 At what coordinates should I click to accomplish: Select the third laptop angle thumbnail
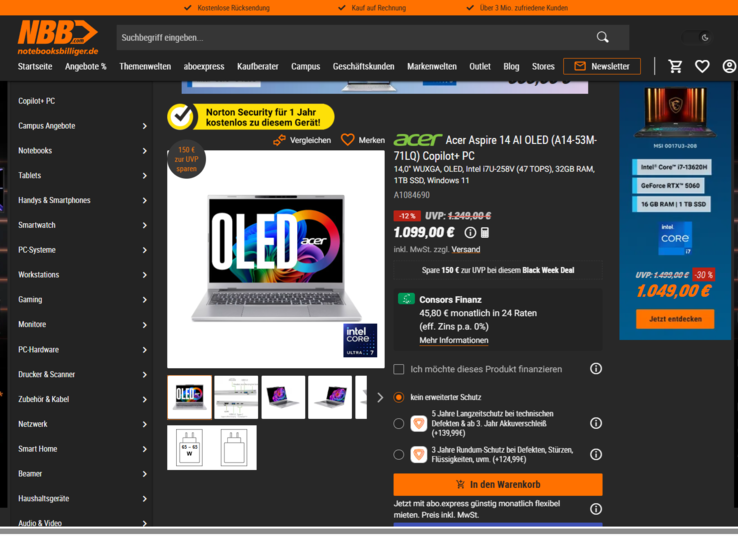pos(283,397)
